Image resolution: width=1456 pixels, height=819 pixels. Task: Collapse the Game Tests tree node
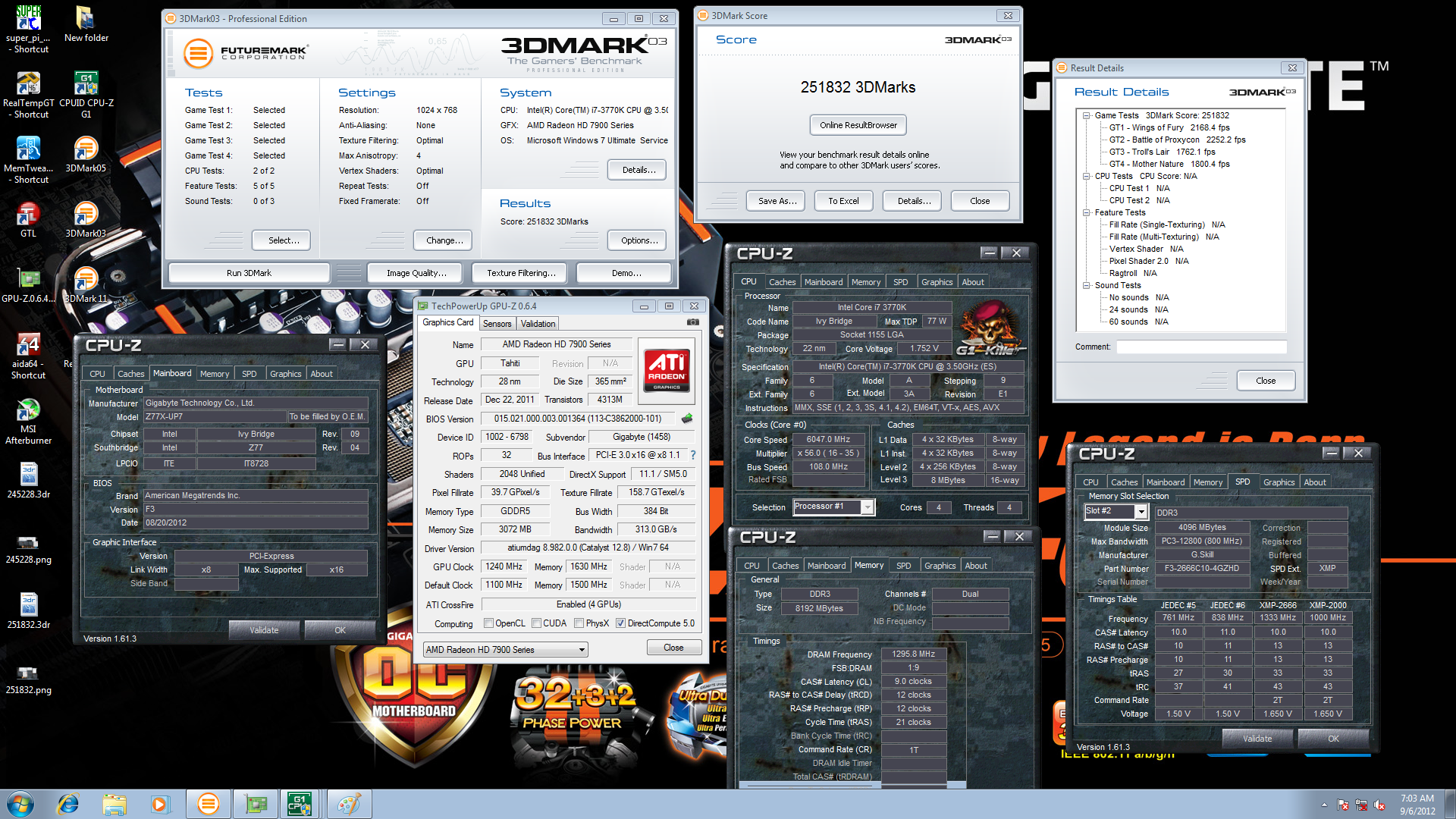click(x=1087, y=115)
